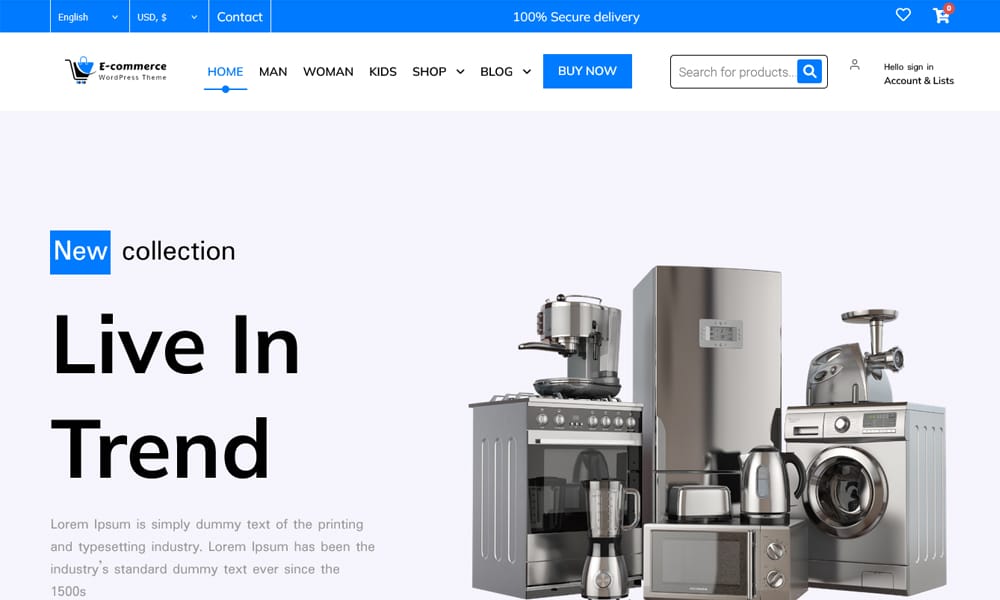Open the English language dropdown
This screenshot has height=600, width=1000.
(88, 16)
